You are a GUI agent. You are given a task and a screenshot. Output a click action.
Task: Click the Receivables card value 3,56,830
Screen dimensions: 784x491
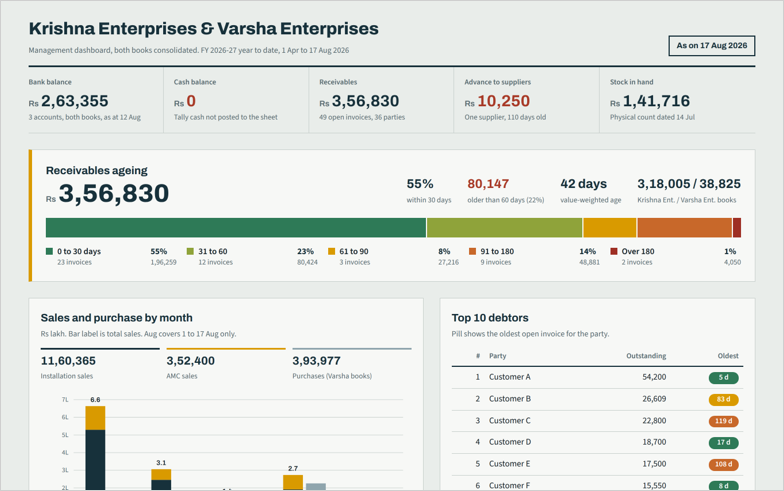[x=366, y=101]
